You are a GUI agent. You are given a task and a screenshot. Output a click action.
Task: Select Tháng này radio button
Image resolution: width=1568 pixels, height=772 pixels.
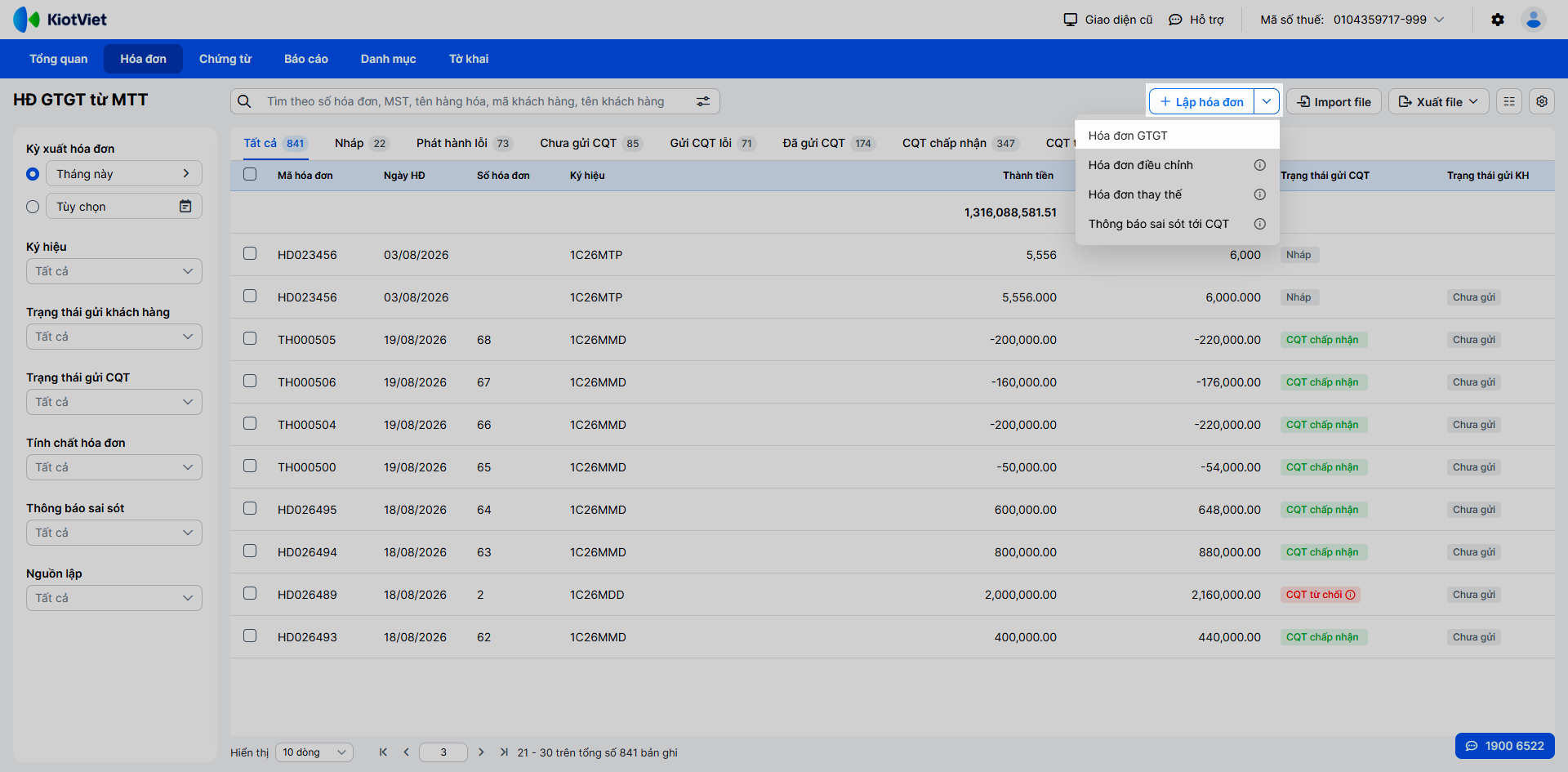[33, 174]
